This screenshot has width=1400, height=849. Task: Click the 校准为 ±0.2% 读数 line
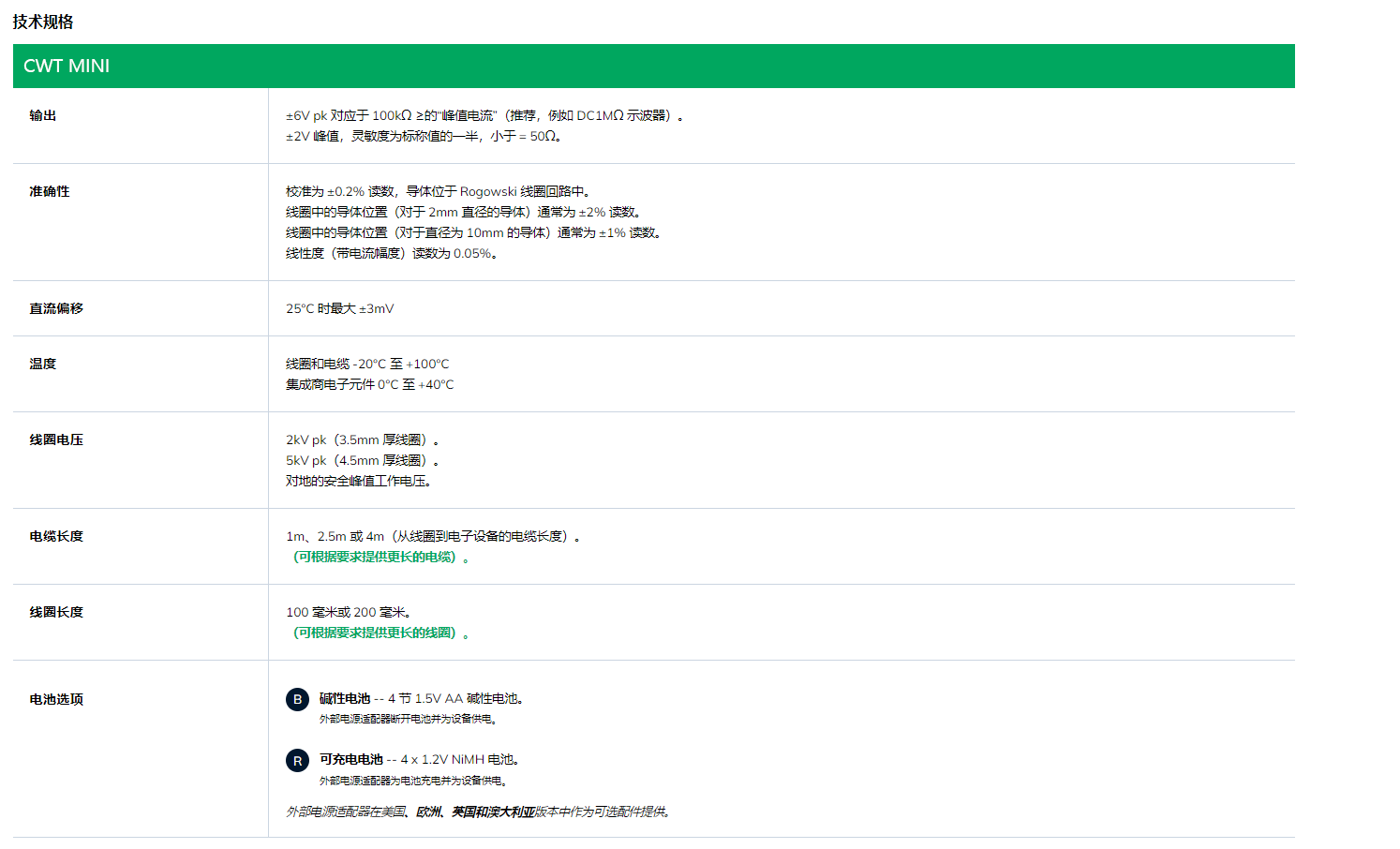pos(439,191)
